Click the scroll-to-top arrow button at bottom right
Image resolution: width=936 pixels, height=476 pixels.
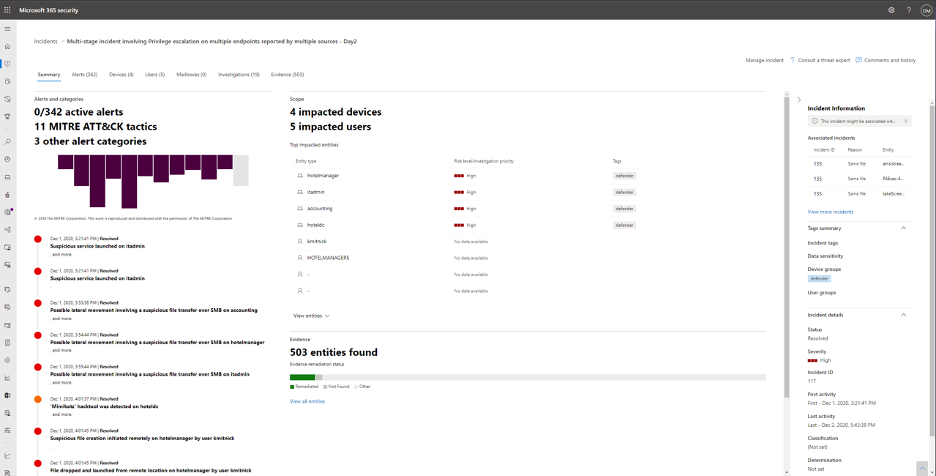(x=922, y=467)
